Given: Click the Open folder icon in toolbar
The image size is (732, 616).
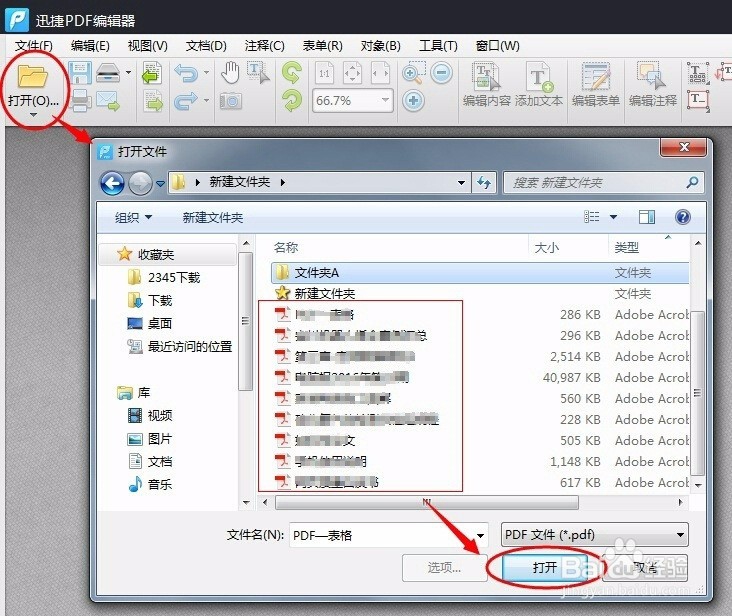Looking at the screenshot, I should 32,76.
